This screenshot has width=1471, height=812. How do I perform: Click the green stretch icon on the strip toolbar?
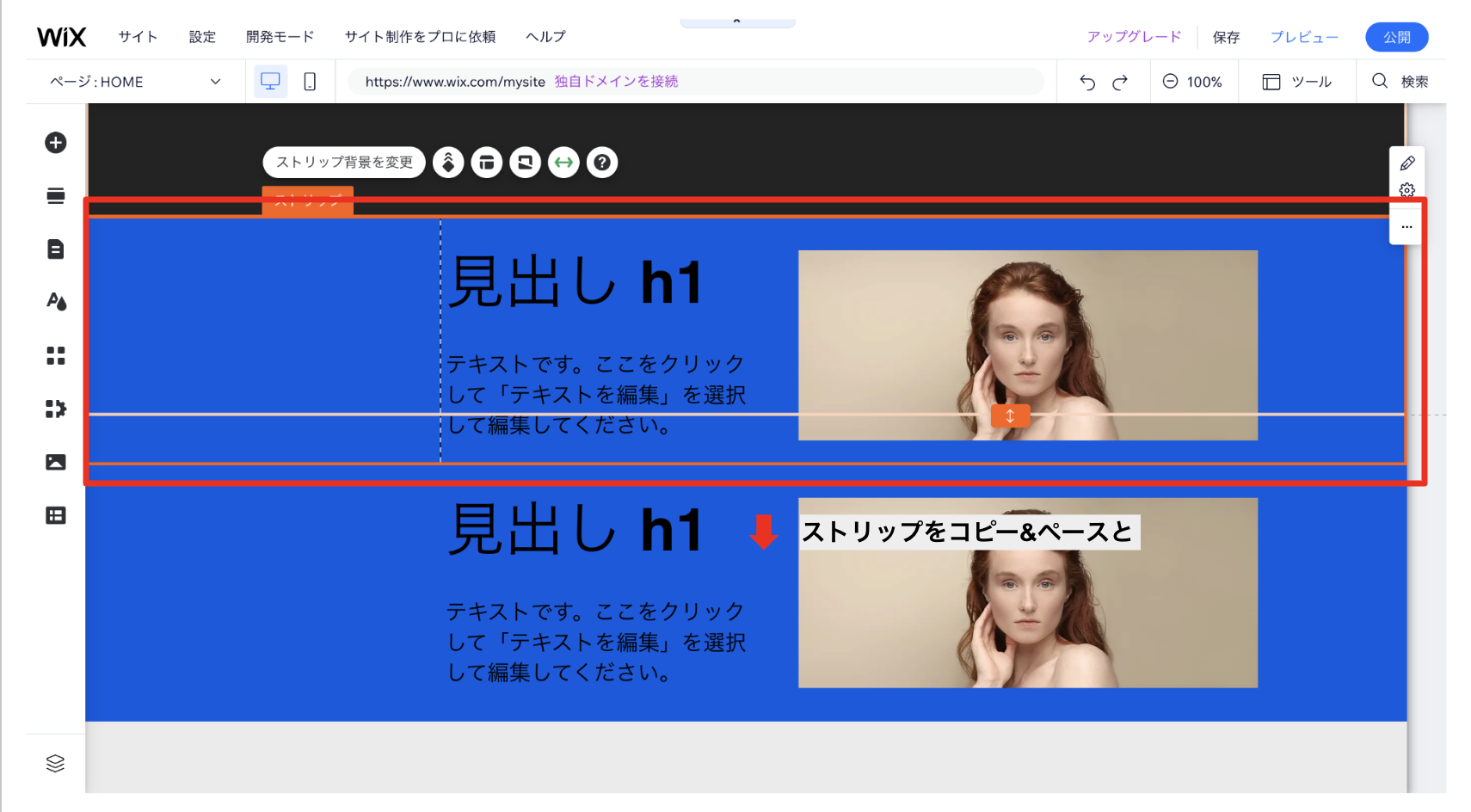click(x=563, y=162)
